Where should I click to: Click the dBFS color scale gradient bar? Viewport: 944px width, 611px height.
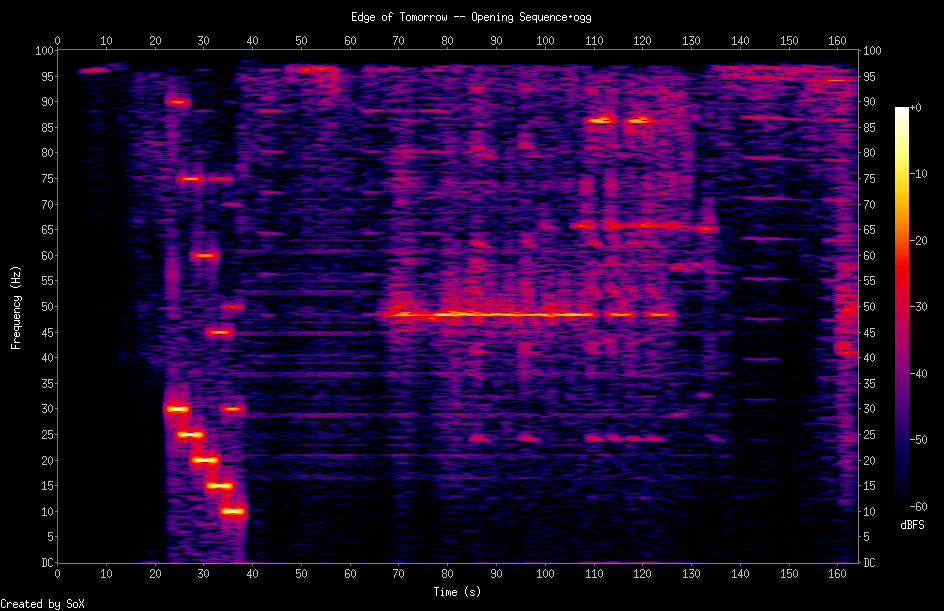click(x=901, y=307)
